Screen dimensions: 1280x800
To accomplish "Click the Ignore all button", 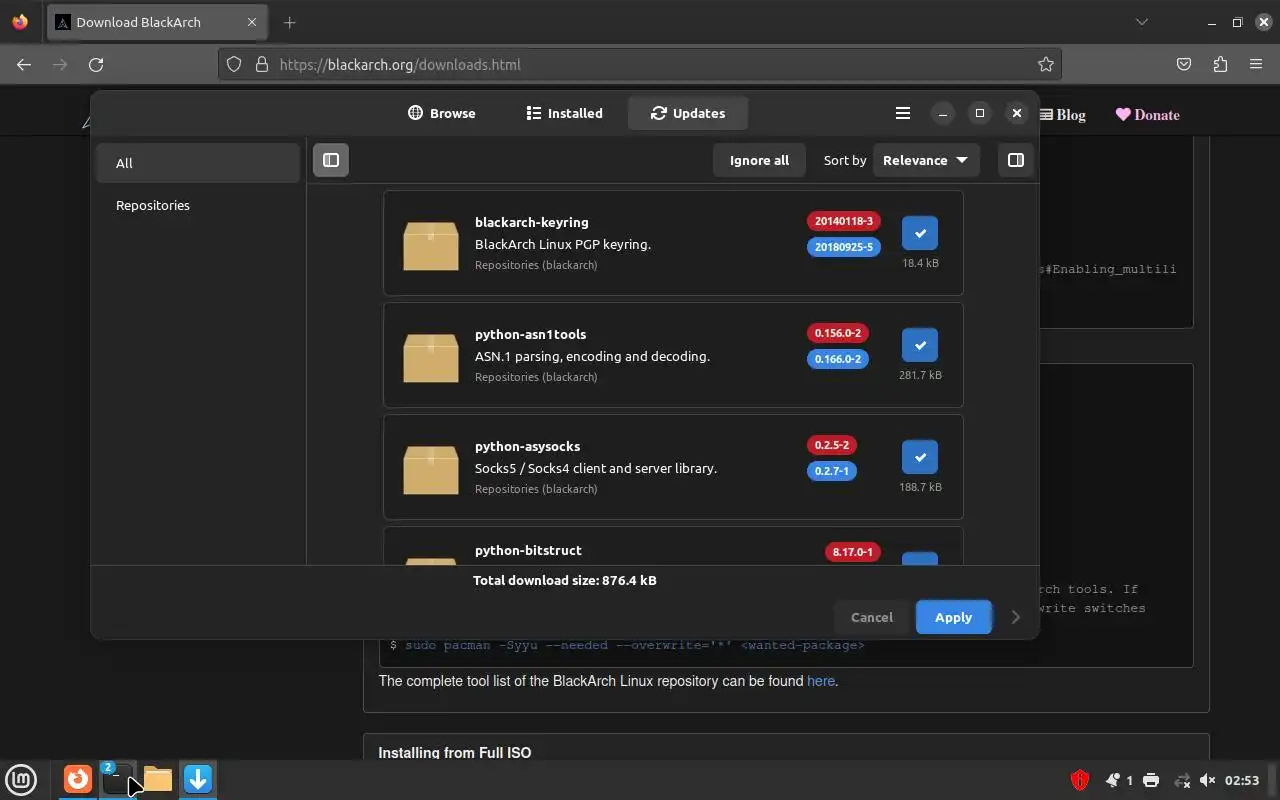I will (x=759, y=160).
